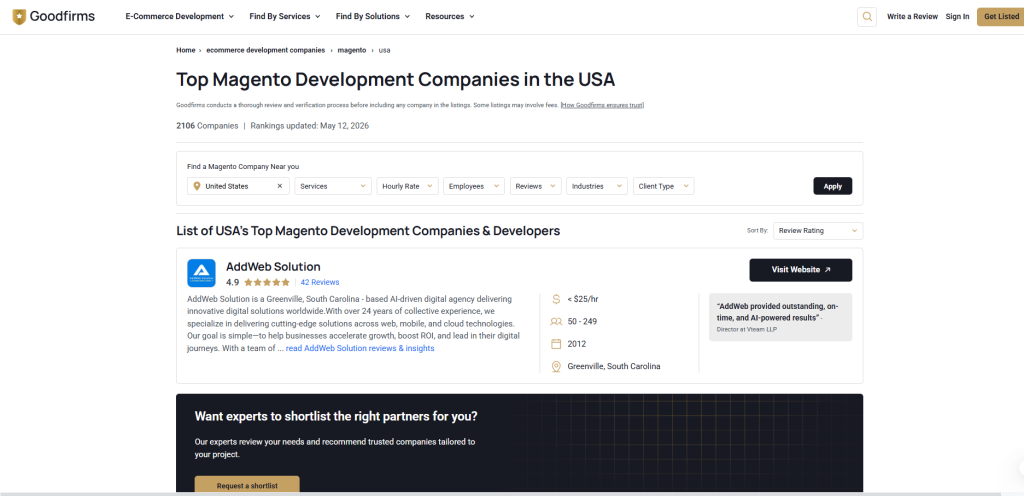Open read AddWeb Solution reviews & insights
The height and width of the screenshot is (496, 1024).
coord(360,349)
